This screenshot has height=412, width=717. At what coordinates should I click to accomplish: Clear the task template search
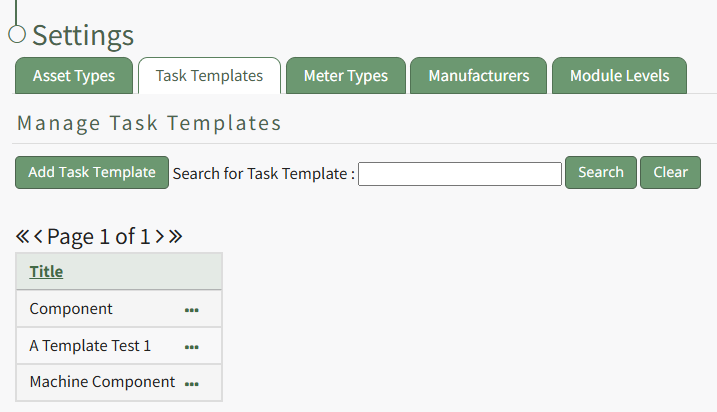[670, 172]
